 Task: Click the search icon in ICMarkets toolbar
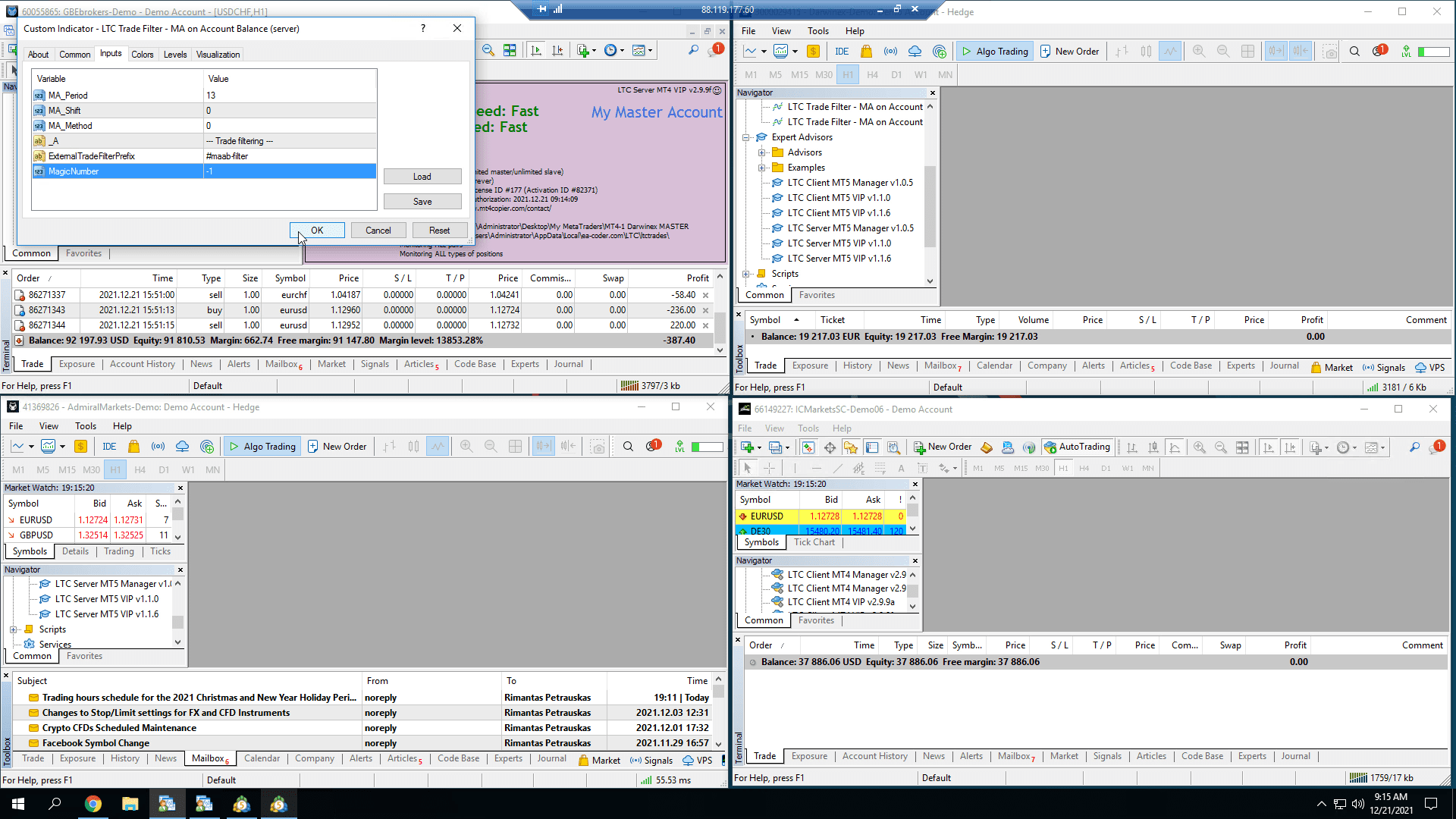point(1414,447)
